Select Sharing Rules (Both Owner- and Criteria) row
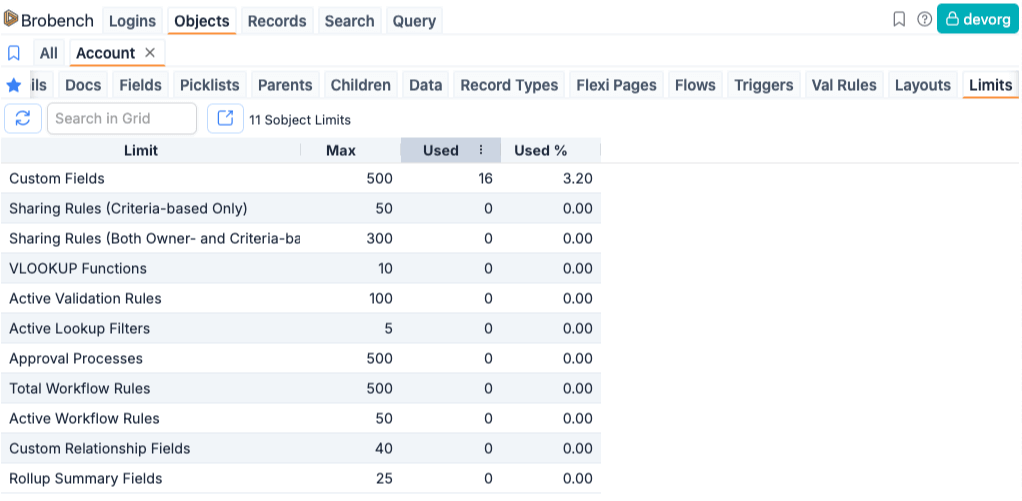The image size is (1022, 501). [x=300, y=238]
